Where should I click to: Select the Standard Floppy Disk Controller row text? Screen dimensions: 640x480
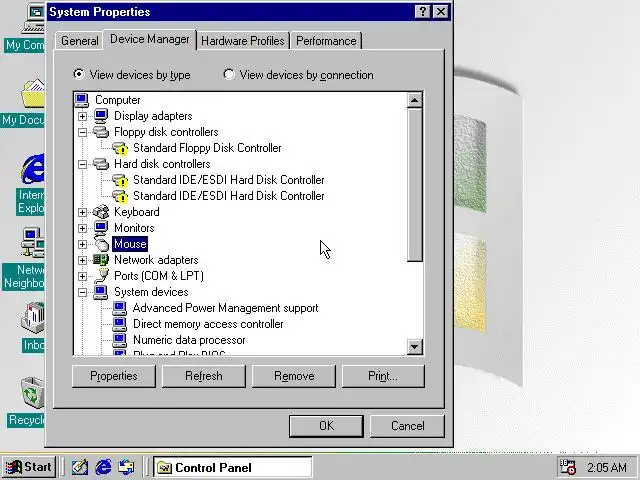pos(207,148)
